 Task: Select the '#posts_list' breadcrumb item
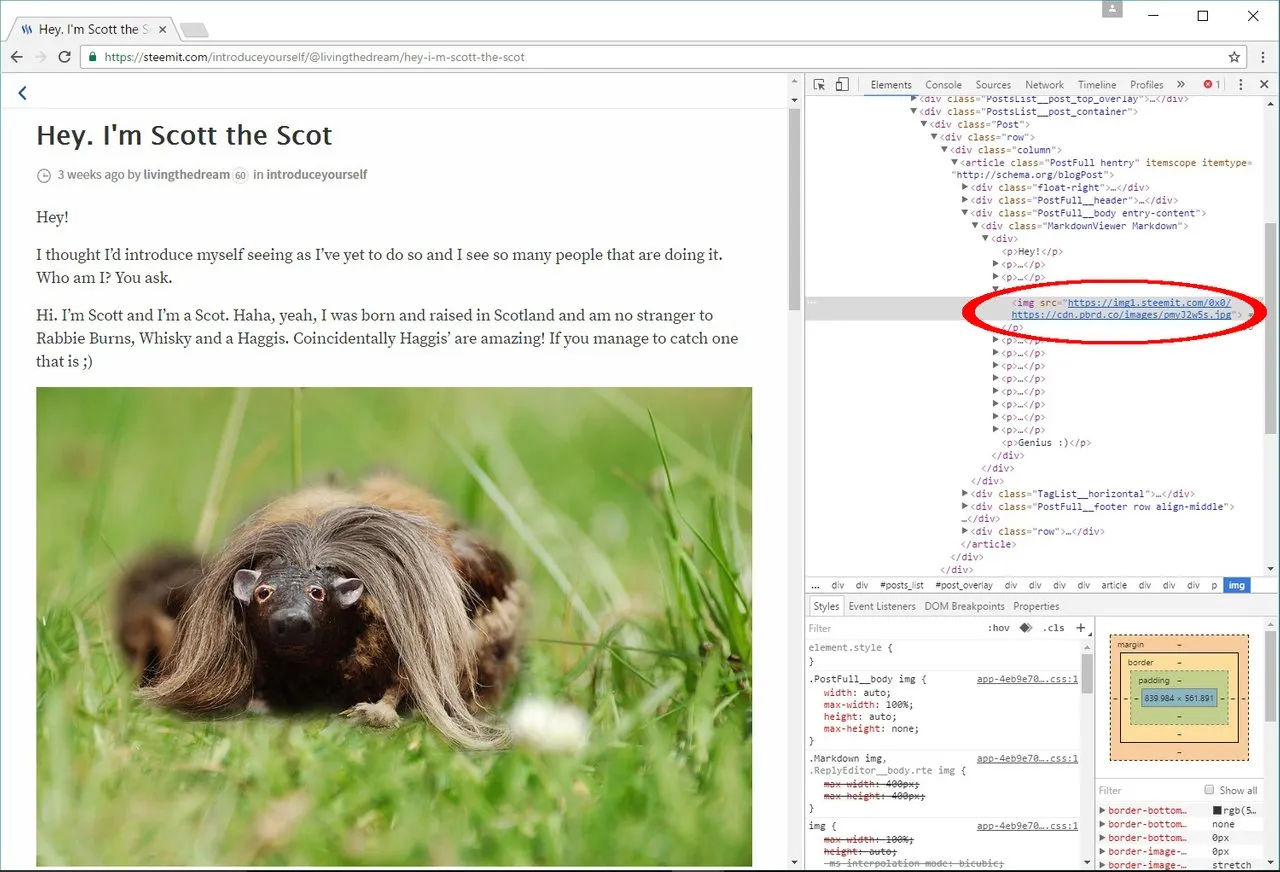[902, 586]
